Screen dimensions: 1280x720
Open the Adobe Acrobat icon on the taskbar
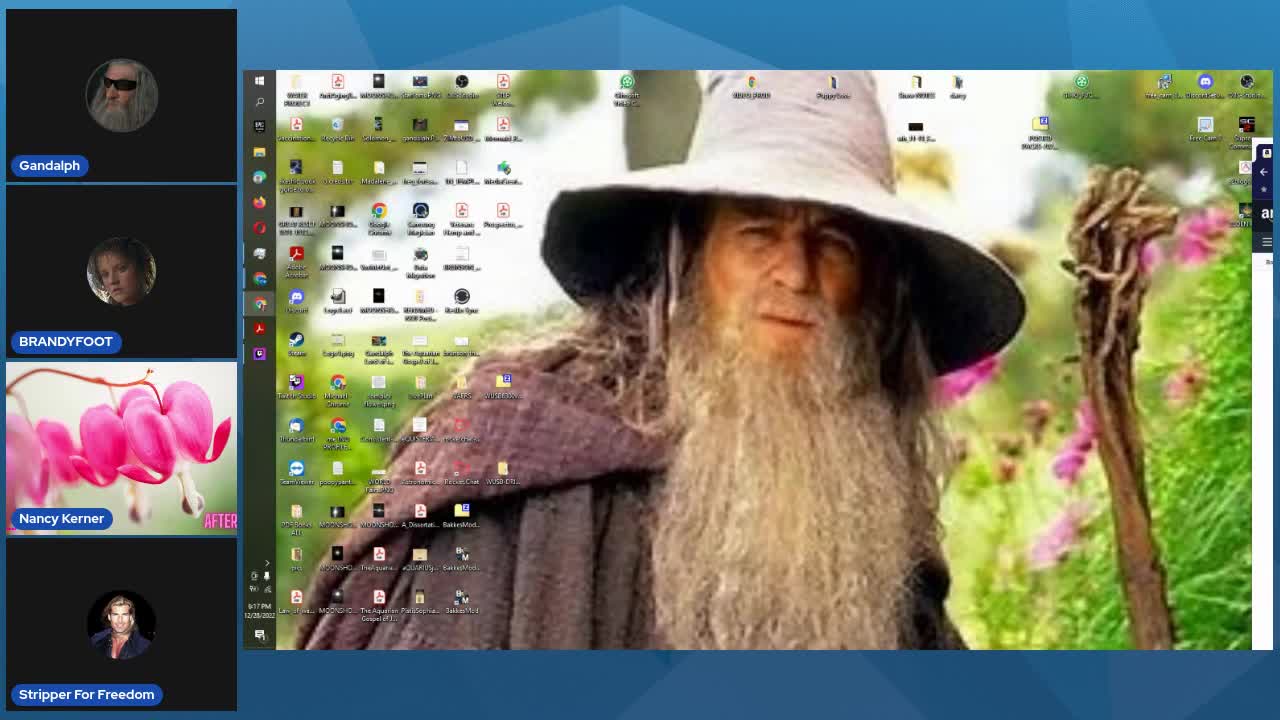[x=259, y=329]
